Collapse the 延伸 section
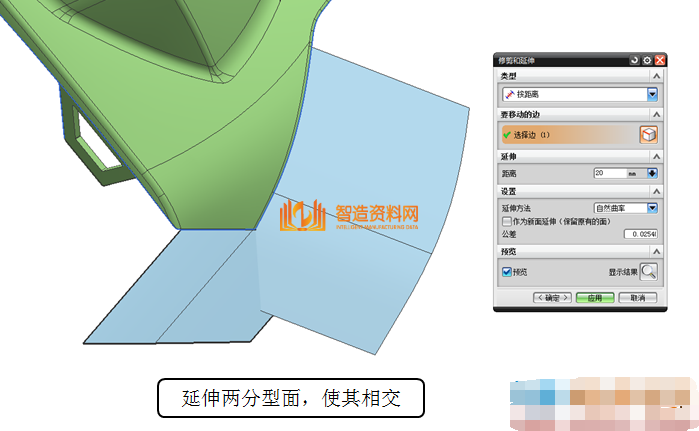Screen dimensions: 699x431 656,156
